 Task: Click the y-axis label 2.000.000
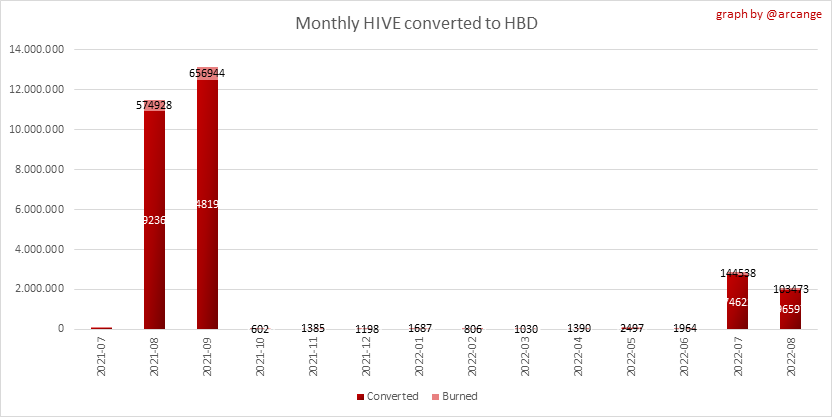coord(39,289)
